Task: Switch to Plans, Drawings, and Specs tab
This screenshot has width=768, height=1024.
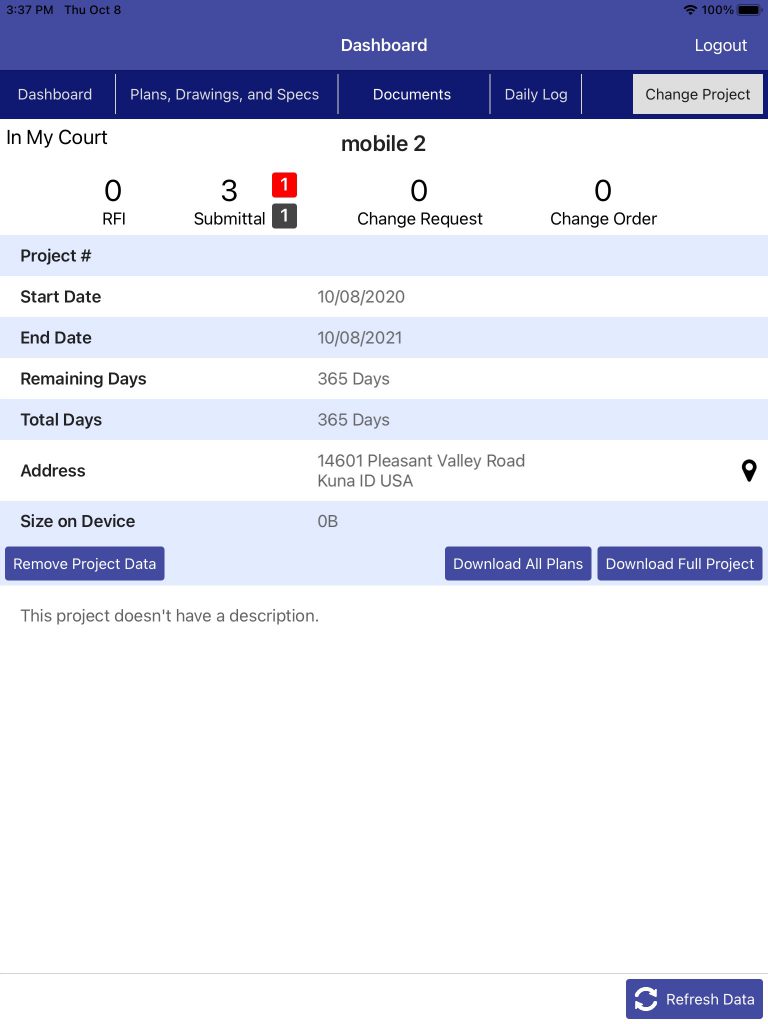Action: coord(225,94)
